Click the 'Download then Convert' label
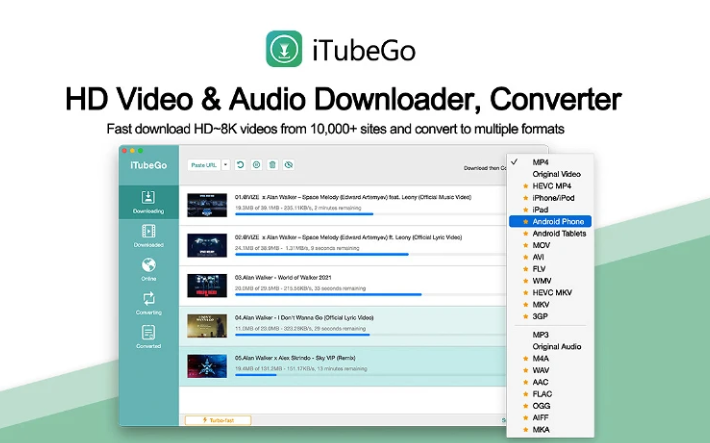Screen dimensions: 710x443 click(x=485, y=168)
